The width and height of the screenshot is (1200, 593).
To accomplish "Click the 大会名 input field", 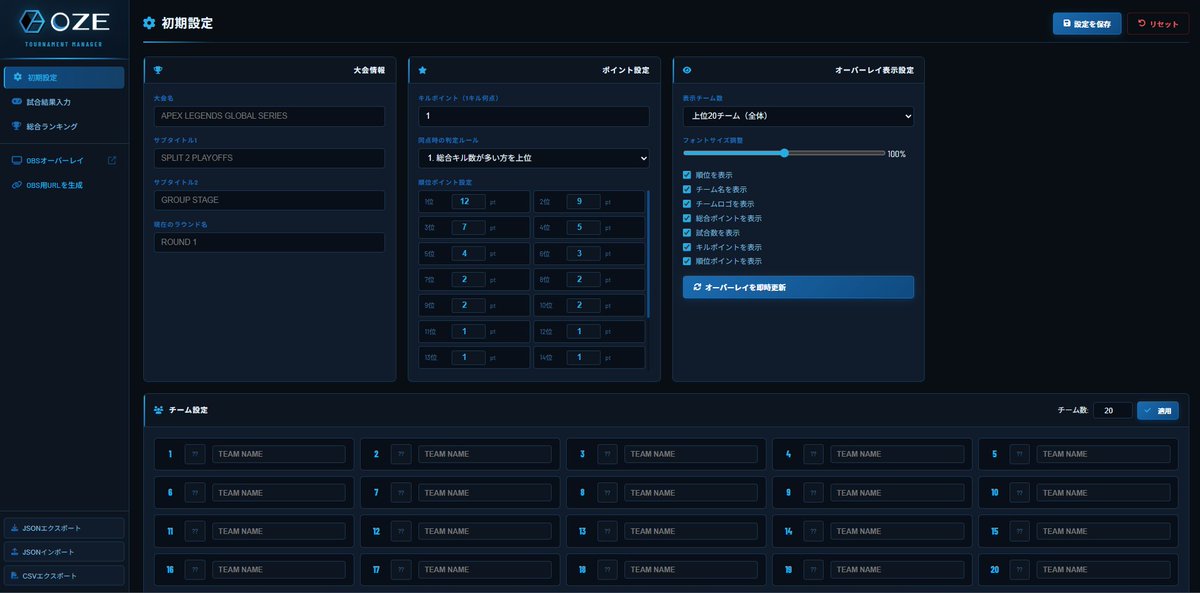I will point(269,116).
